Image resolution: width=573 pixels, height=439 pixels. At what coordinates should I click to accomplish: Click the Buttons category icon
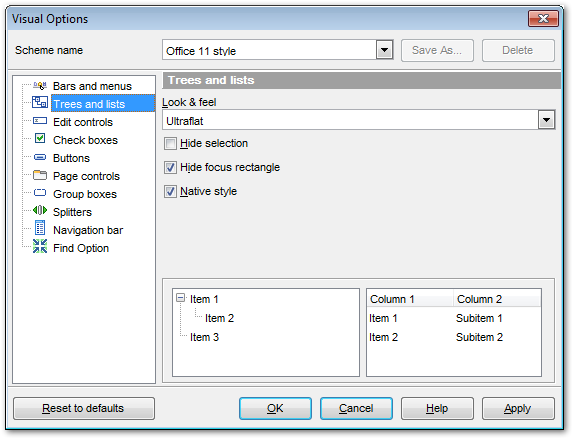point(40,157)
